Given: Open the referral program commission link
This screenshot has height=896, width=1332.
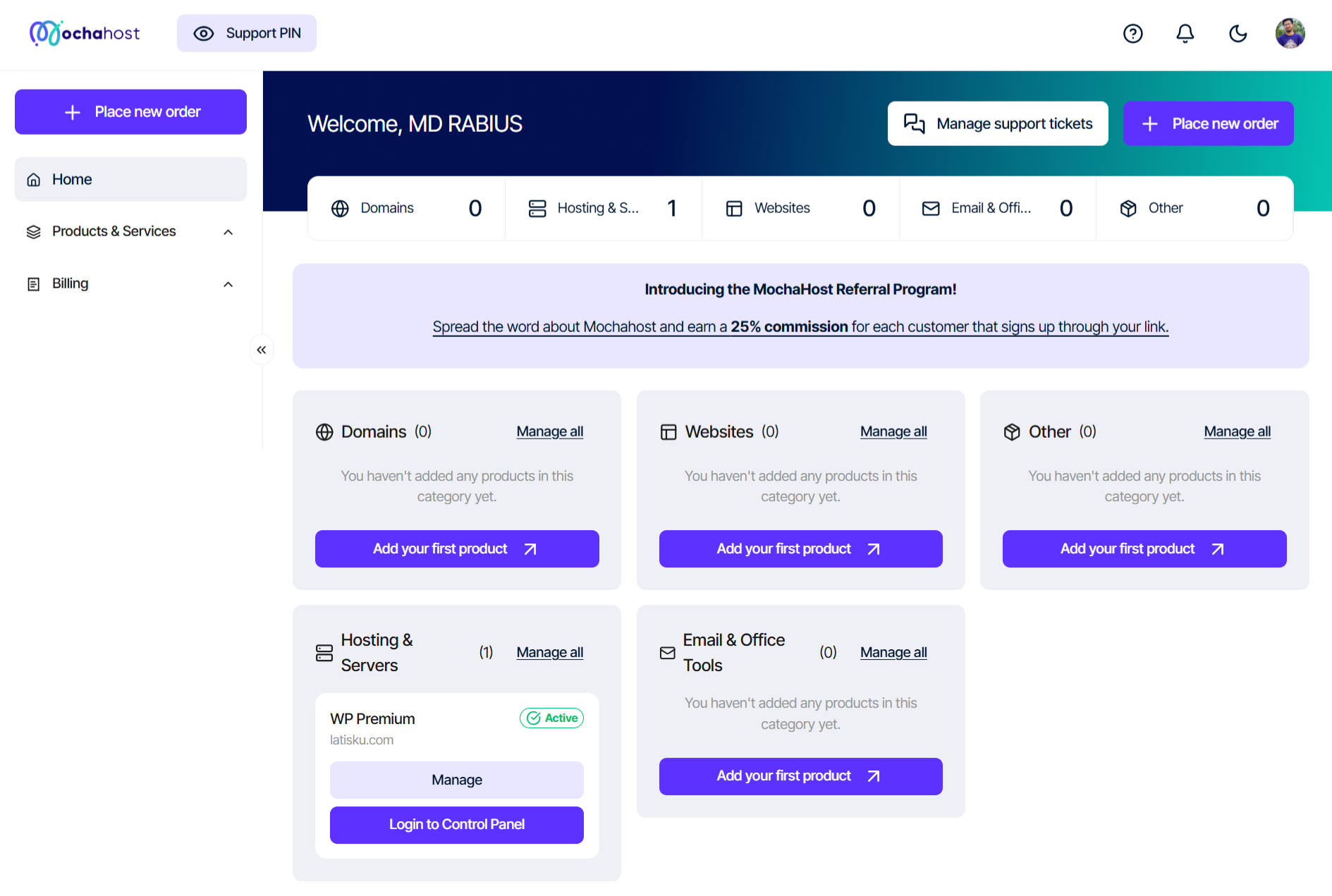Looking at the screenshot, I should pyautogui.click(x=800, y=326).
